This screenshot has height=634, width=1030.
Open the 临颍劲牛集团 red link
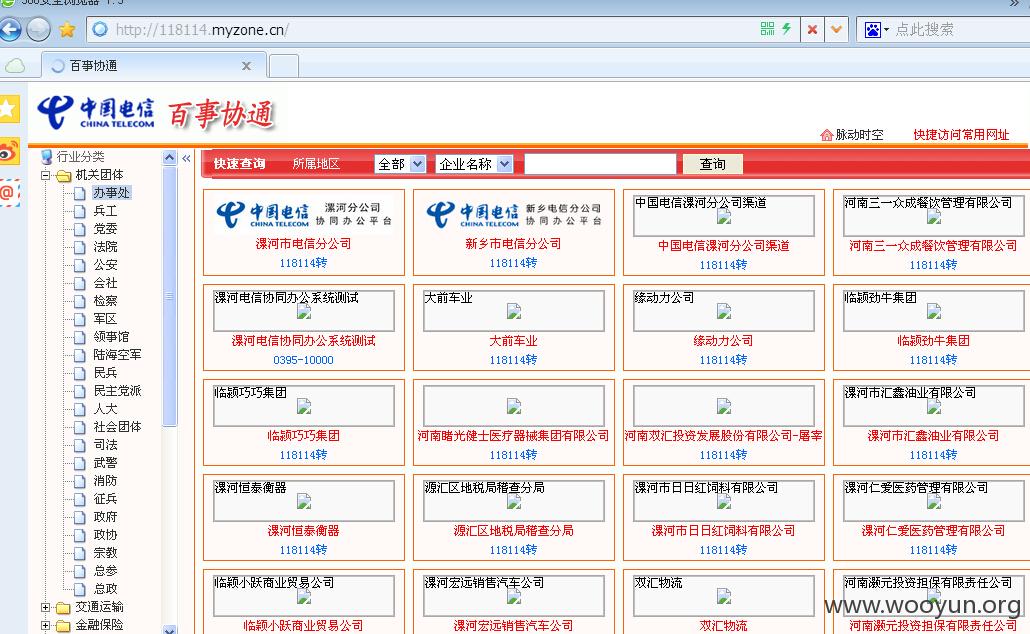[933, 341]
